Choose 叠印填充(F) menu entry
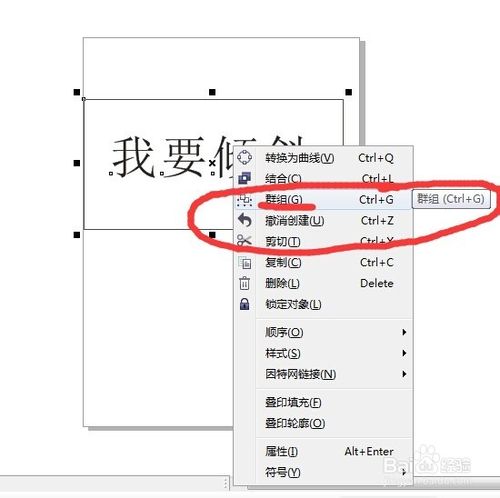This screenshot has height=498, width=500. pos(323,402)
